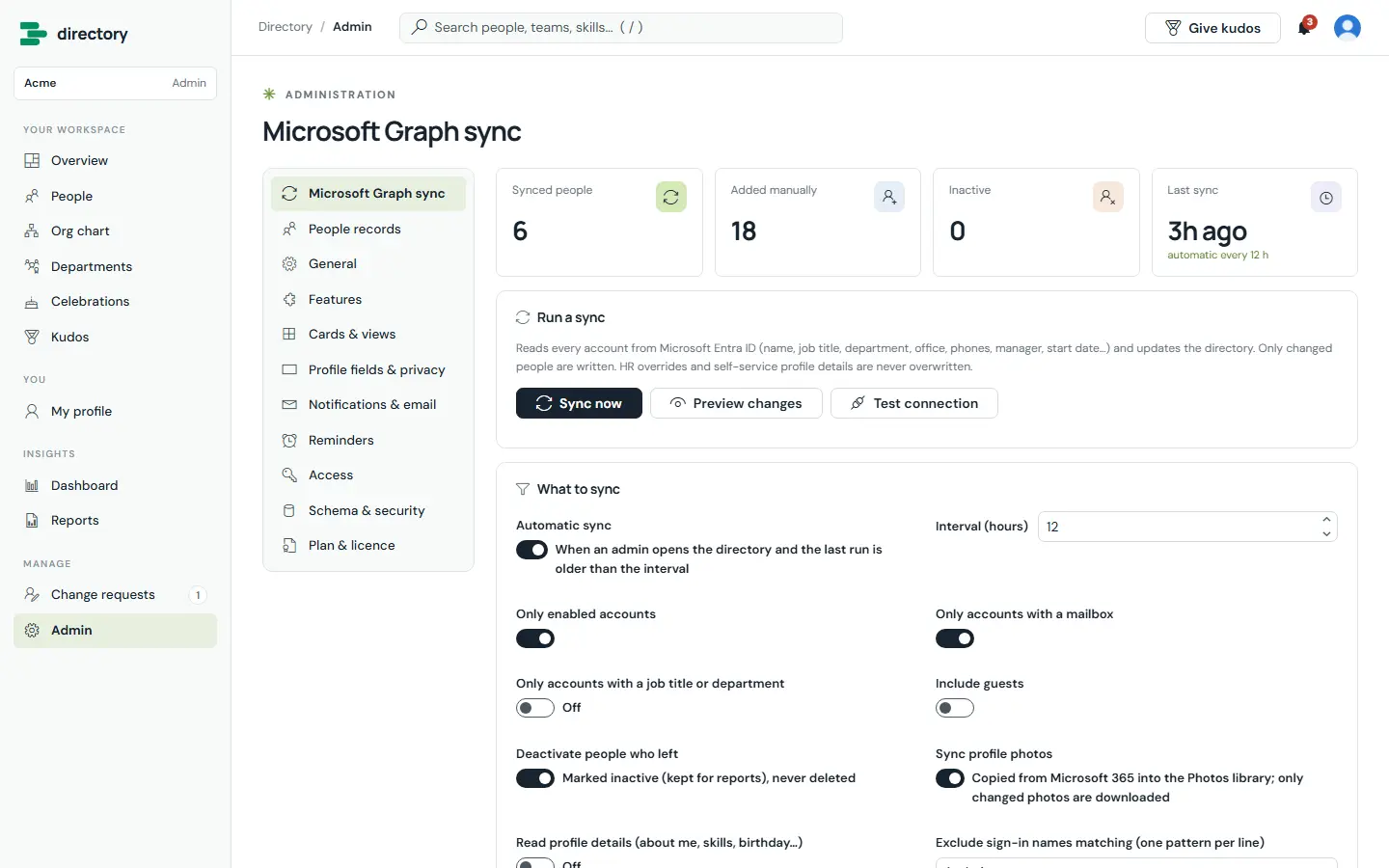The height and width of the screenshot is (868, 1389).
Task: Open Microsoft Graph sync settings tab
Action: 368,194
